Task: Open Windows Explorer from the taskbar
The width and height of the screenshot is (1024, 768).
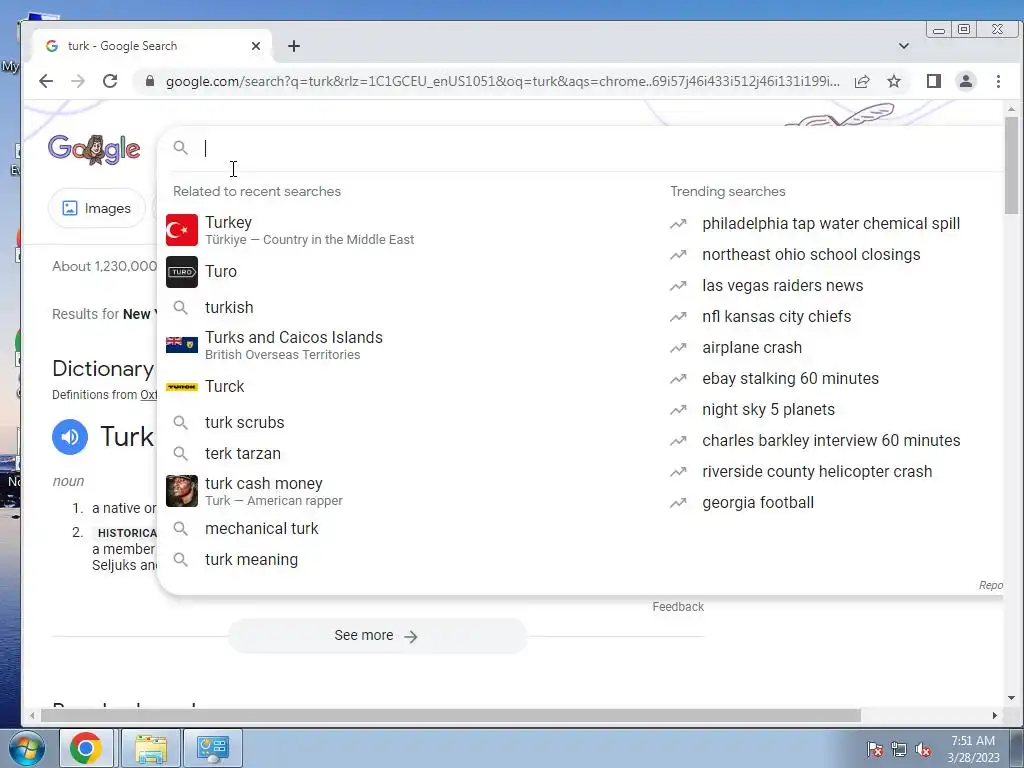Action: (x=151, y=748)
